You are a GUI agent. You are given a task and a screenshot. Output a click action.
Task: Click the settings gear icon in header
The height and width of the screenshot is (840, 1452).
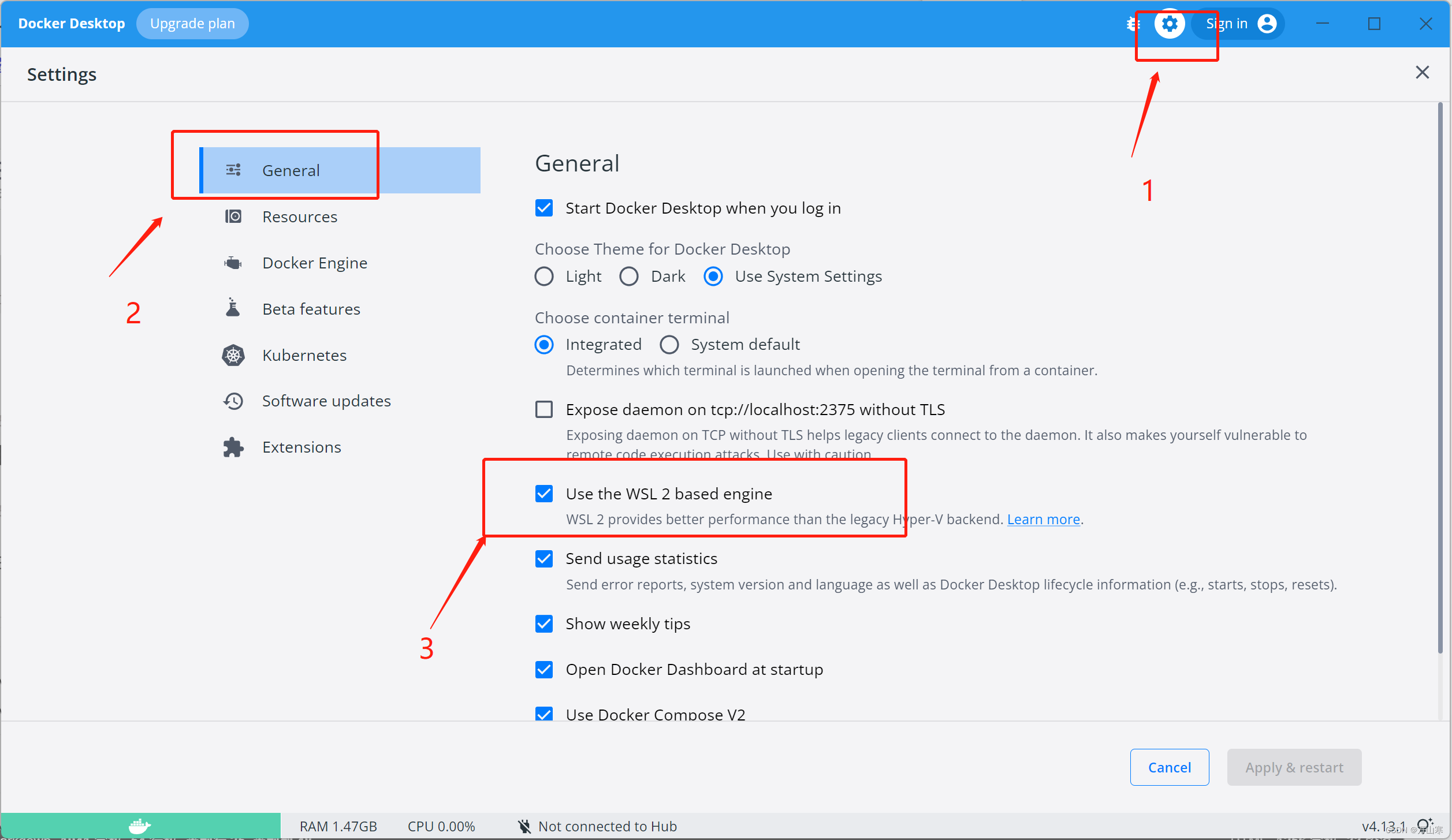(1170, 24)
